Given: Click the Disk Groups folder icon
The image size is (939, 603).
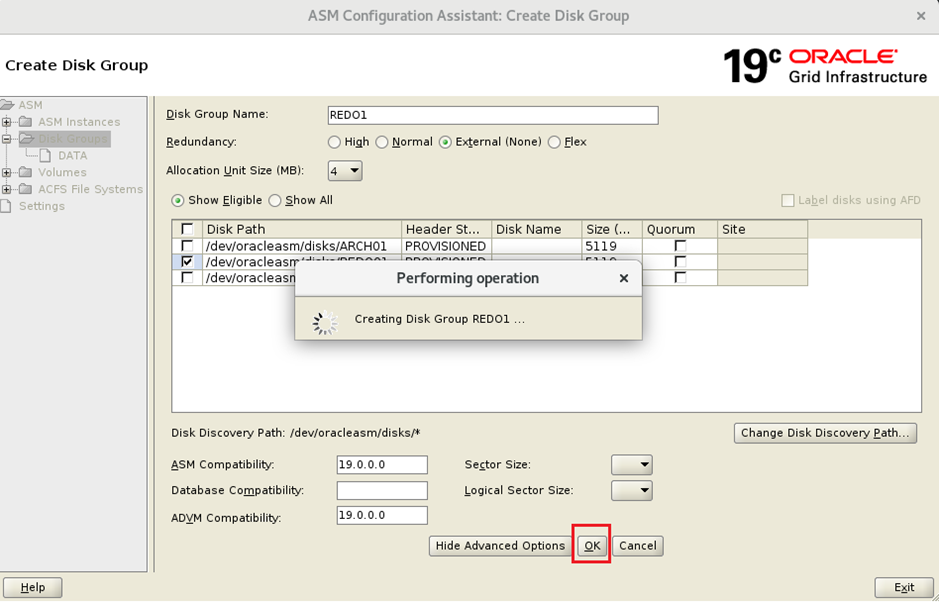Looking at the screenshot, I should tap(26, 139).
